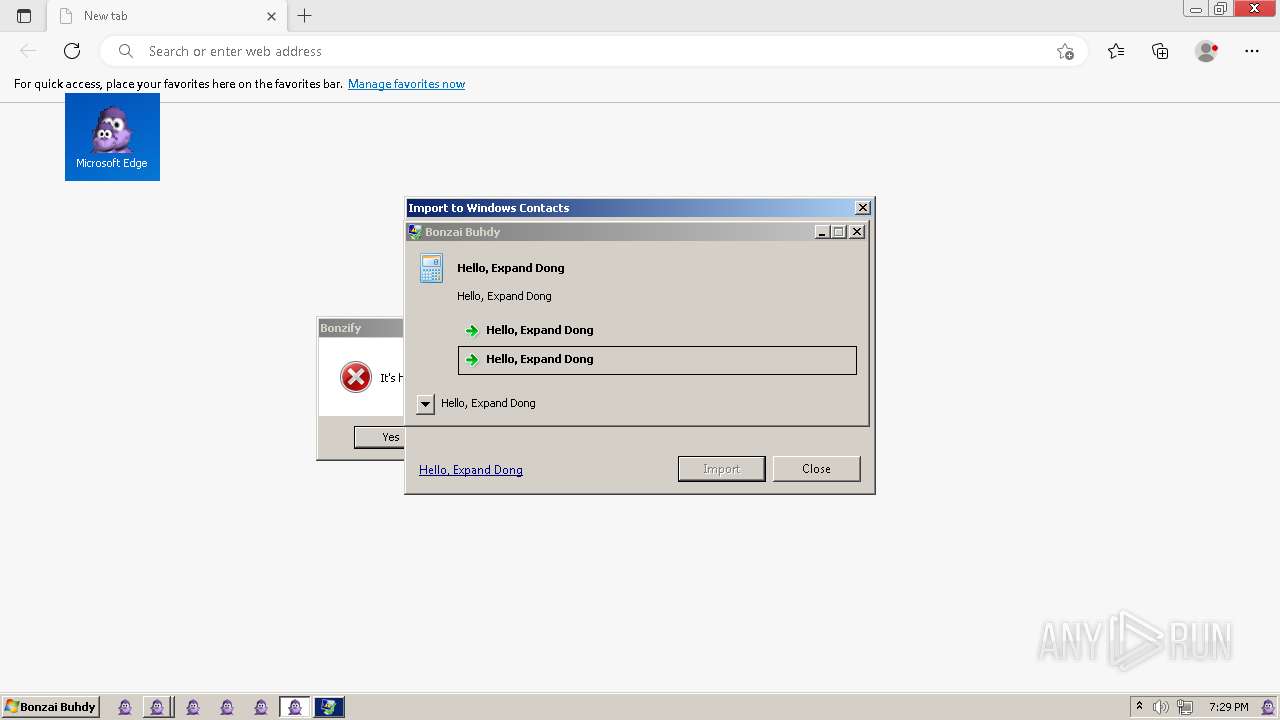Minimize the Edge browser window

click(1195, 9)
